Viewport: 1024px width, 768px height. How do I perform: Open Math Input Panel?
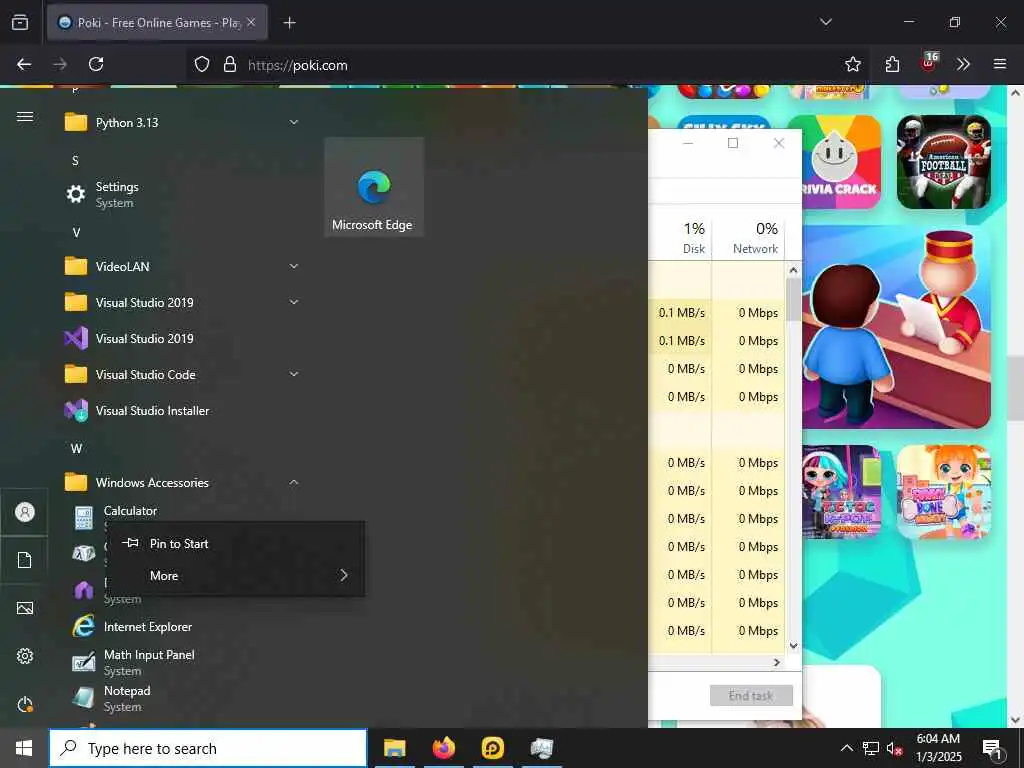coord(183,662)
